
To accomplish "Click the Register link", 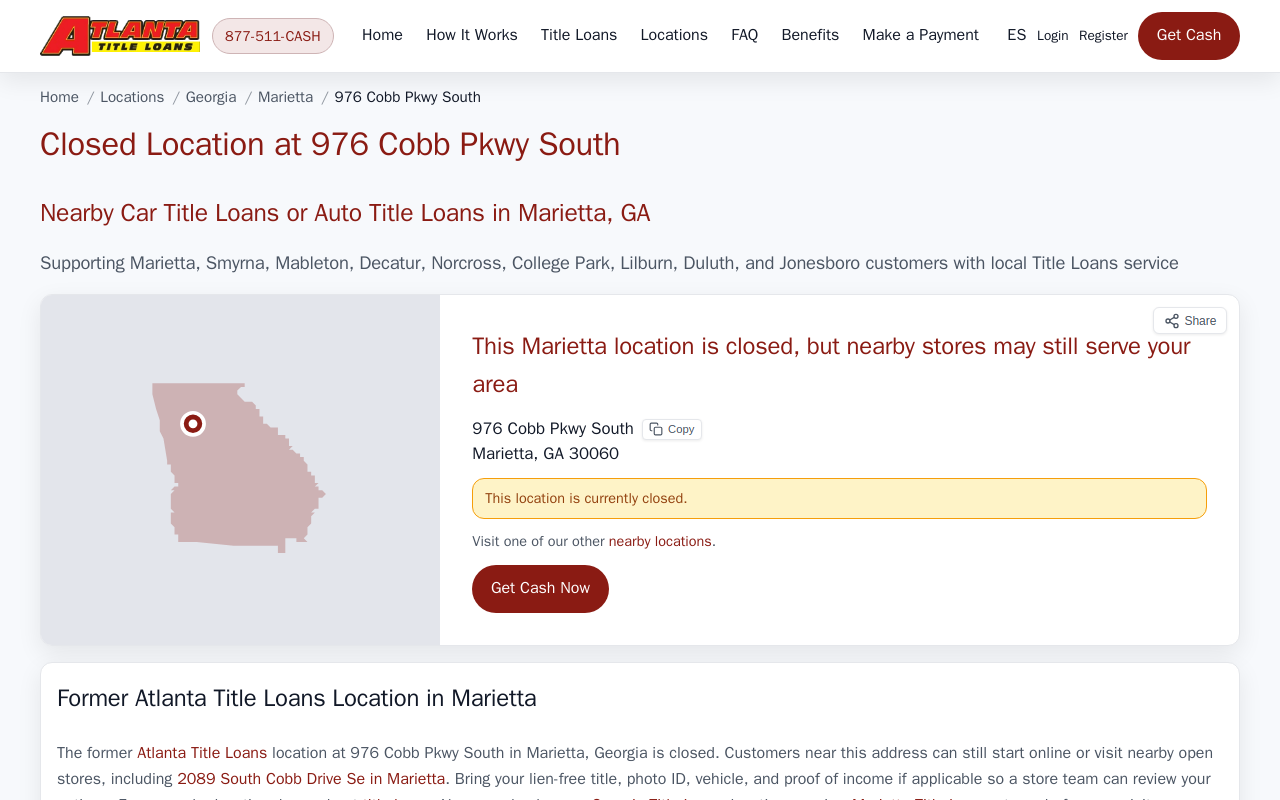I will point(1103,36).
